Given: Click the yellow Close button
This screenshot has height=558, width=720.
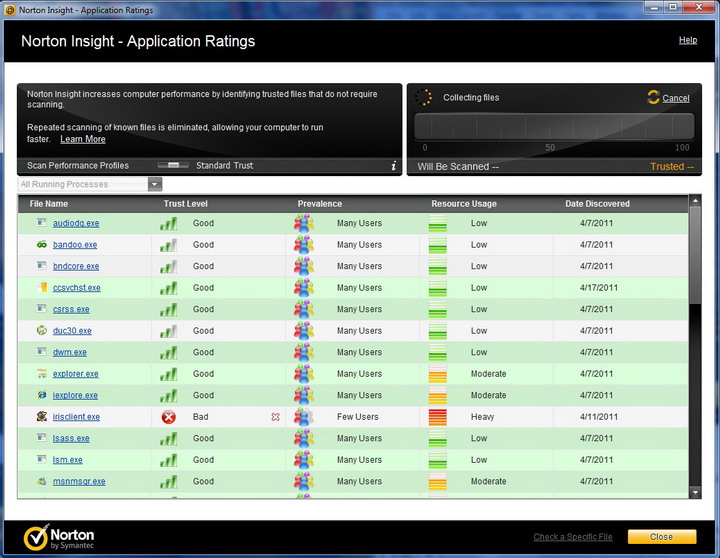Looking at the screenshot, I should click(x=662, y=536).
